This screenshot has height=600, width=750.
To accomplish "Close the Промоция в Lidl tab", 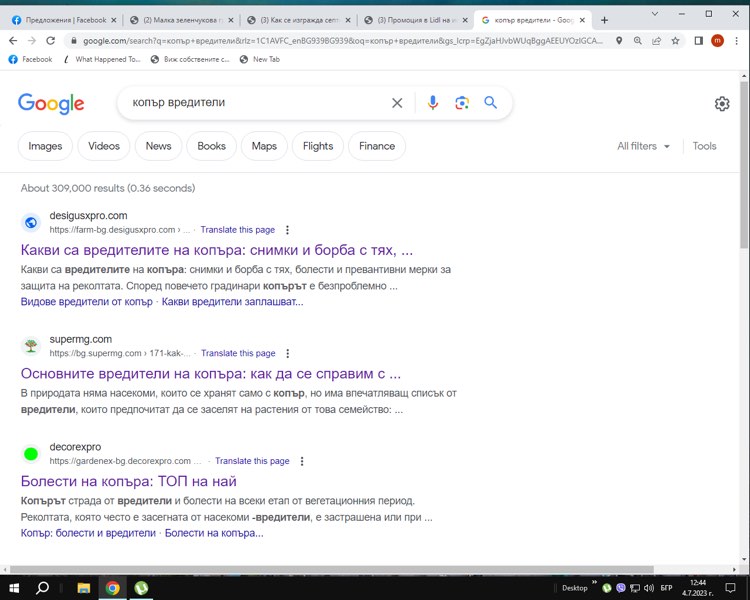I will tap(464, 20).
